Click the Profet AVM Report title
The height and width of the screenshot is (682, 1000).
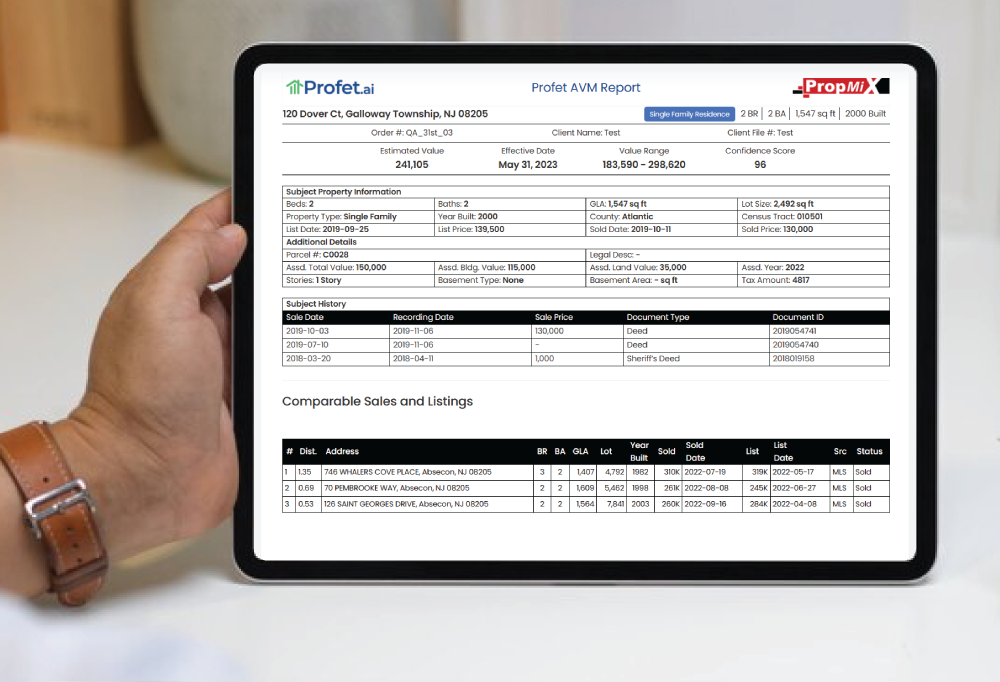coord(585,88)
